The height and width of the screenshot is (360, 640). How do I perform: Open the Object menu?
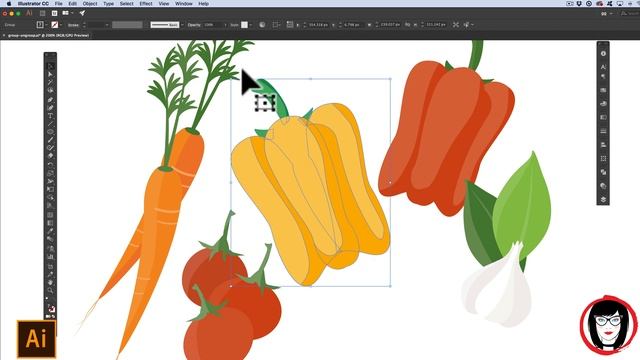(90, 4)
